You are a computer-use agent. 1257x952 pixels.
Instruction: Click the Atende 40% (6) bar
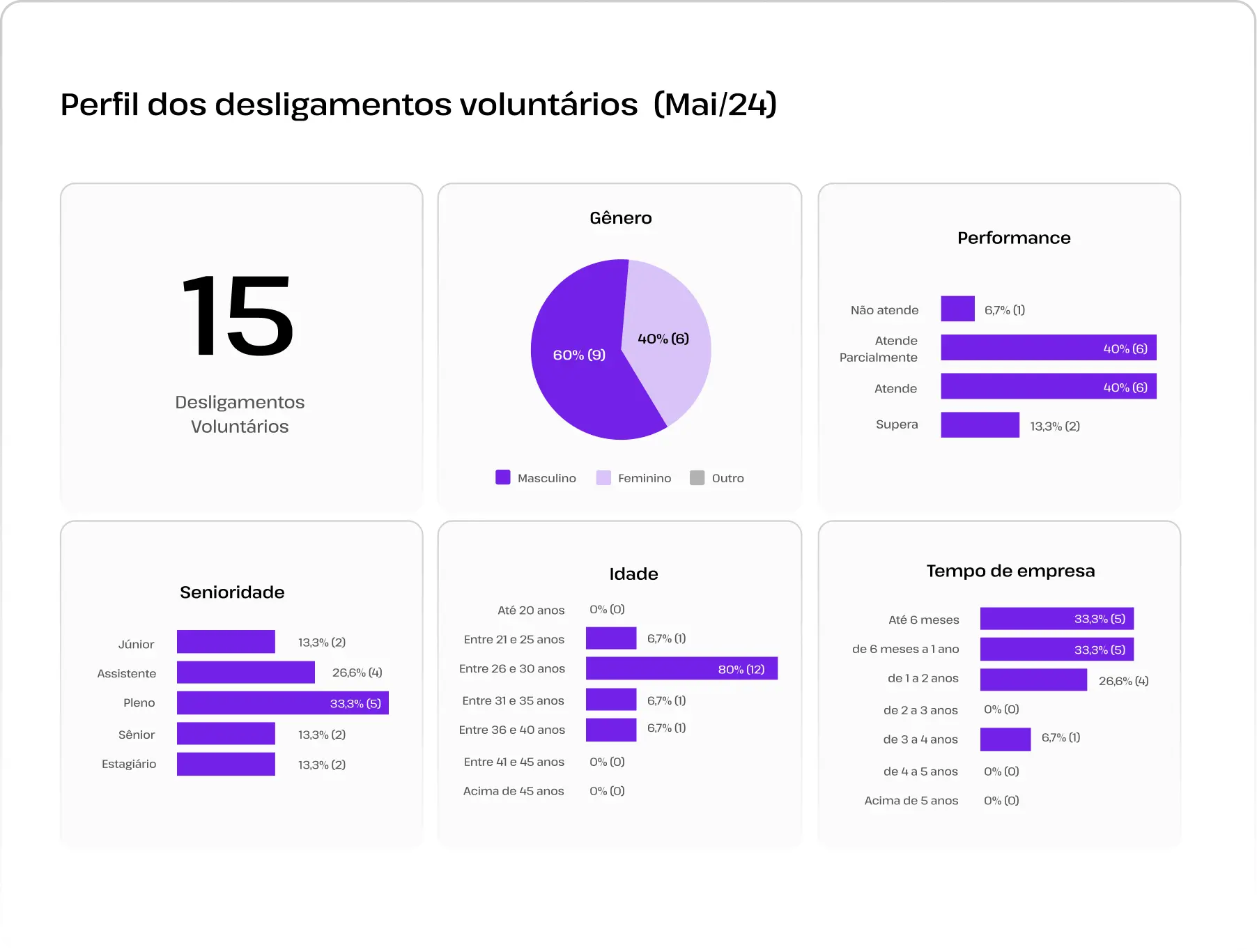[x=1048, y=386]
